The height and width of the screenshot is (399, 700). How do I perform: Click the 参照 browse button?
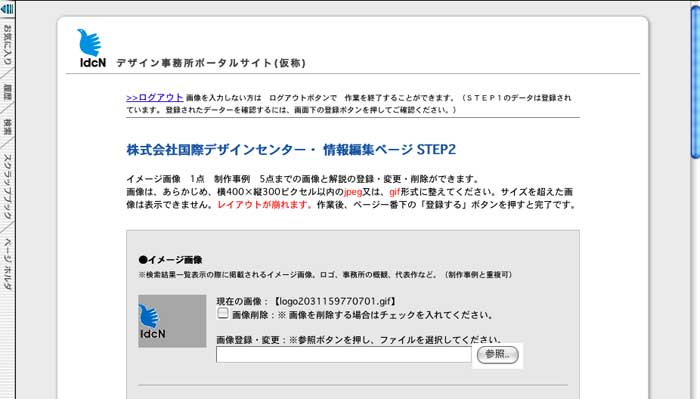(497, 355)
